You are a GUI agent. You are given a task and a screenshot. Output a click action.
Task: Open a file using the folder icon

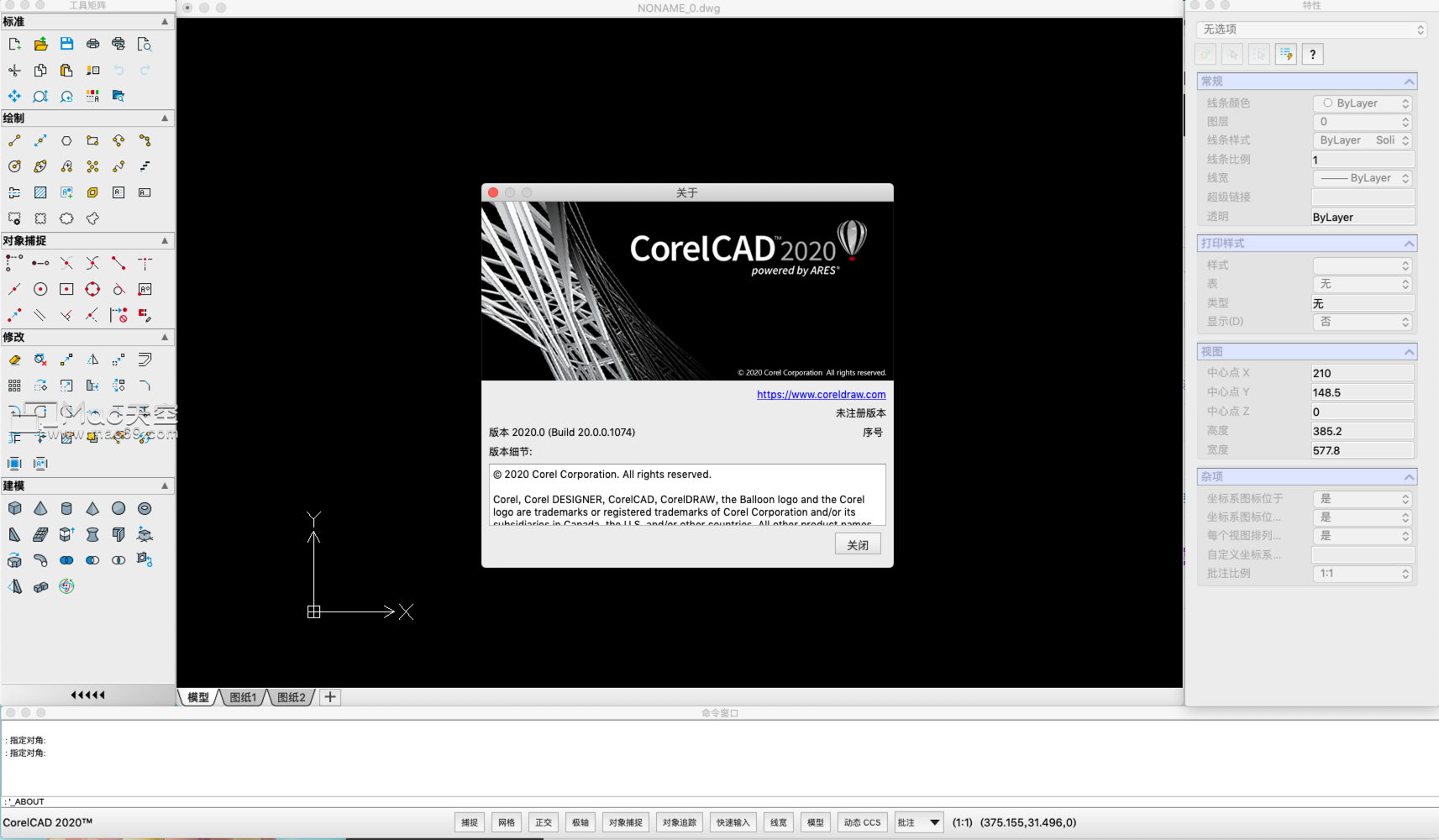[x=40, y=44]
